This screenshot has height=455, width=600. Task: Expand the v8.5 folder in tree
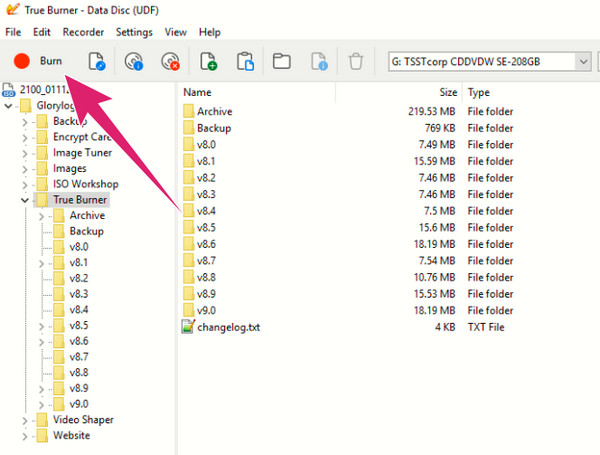click(41, 326)
